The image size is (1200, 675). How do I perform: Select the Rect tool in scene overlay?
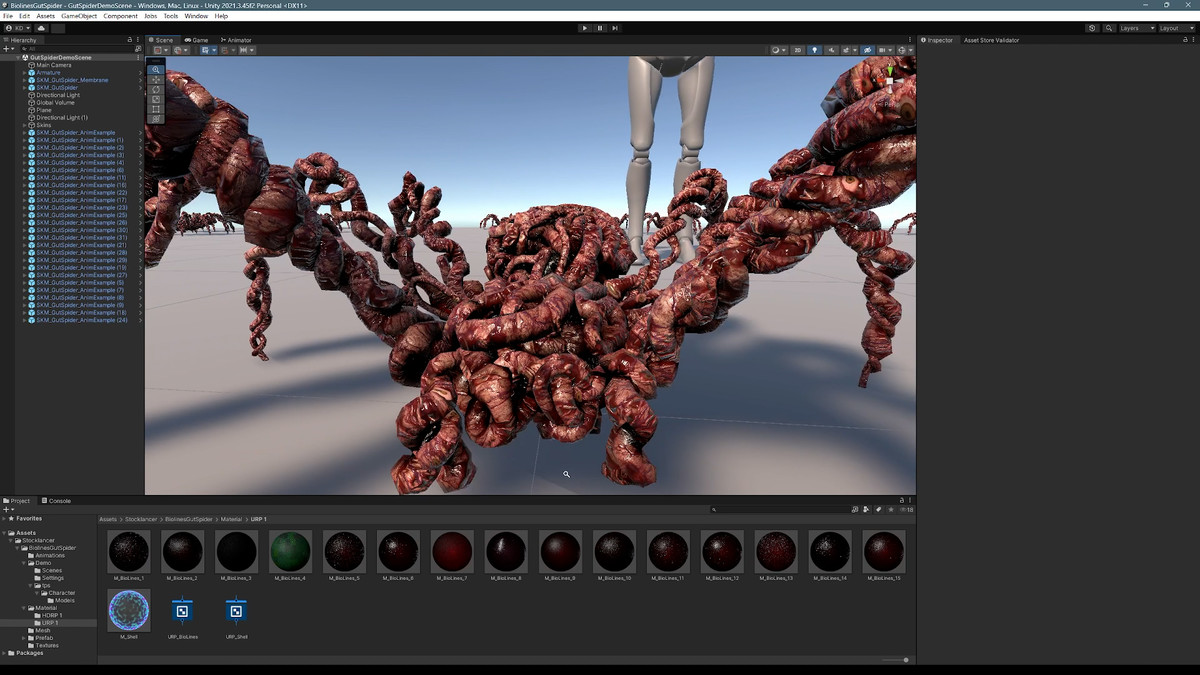click(156, 109)
